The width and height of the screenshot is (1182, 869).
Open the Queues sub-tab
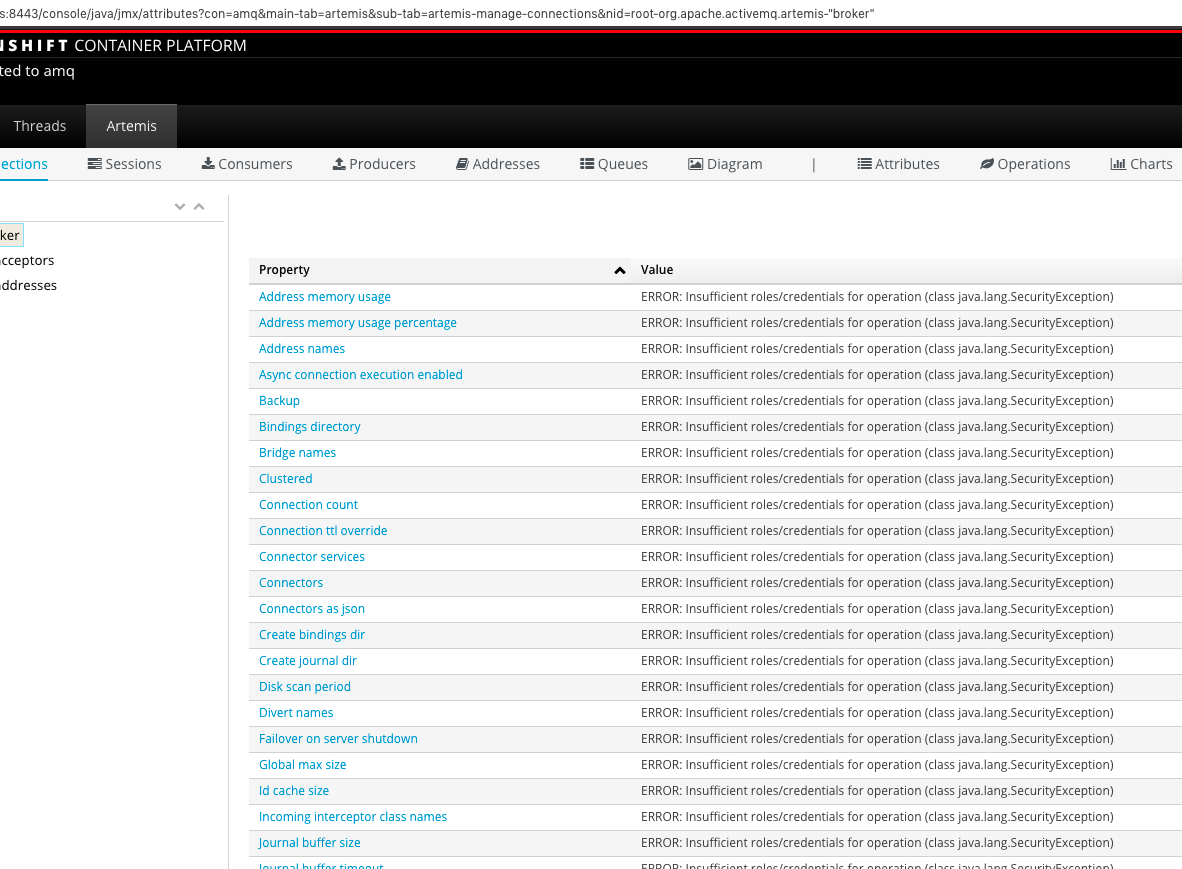coord(614,164)
